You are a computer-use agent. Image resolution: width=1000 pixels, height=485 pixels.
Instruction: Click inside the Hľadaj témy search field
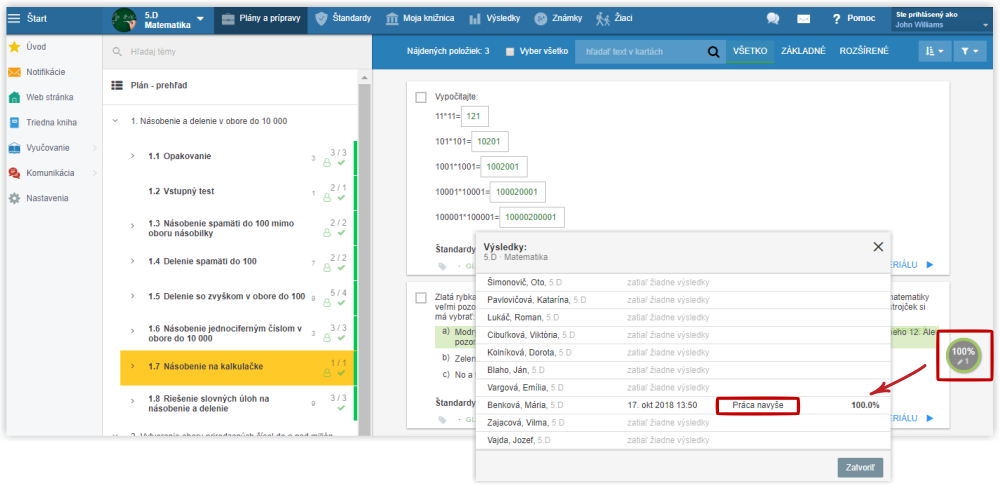(236, 52)
